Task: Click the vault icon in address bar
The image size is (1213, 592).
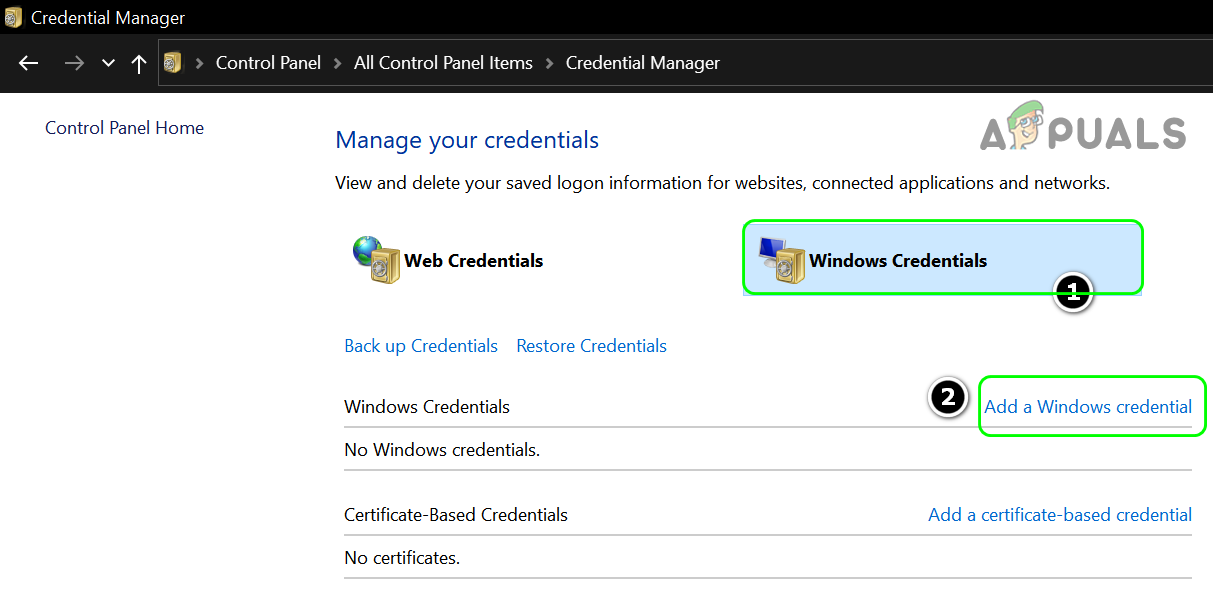Action: coord(173,63)
